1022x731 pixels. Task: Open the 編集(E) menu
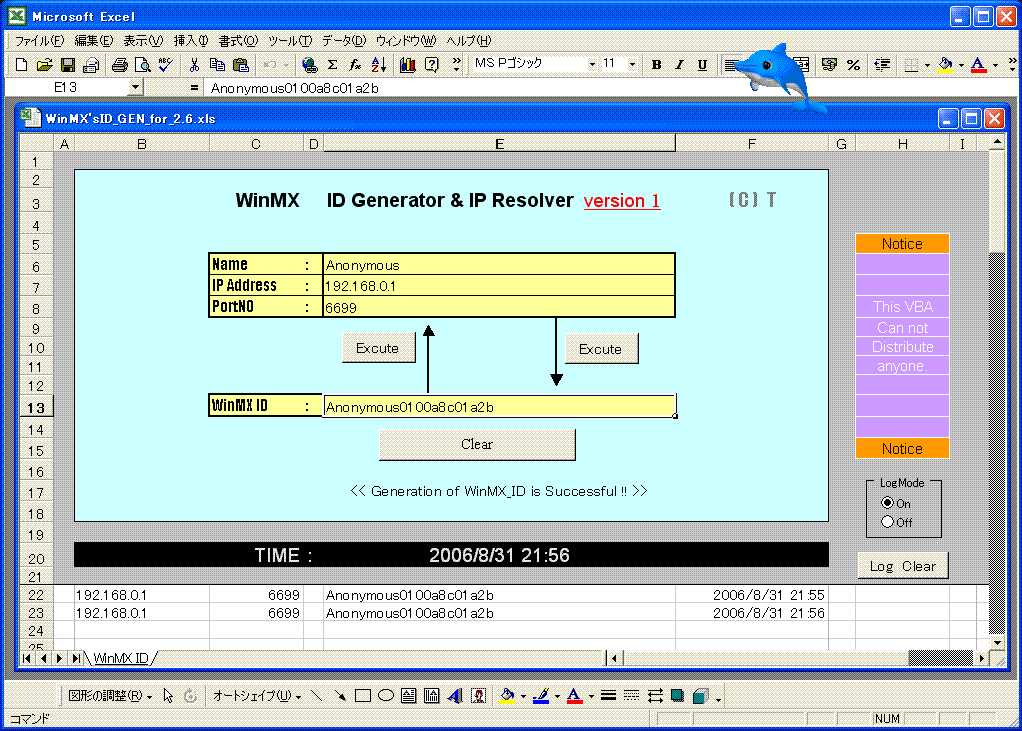(94, 40)
